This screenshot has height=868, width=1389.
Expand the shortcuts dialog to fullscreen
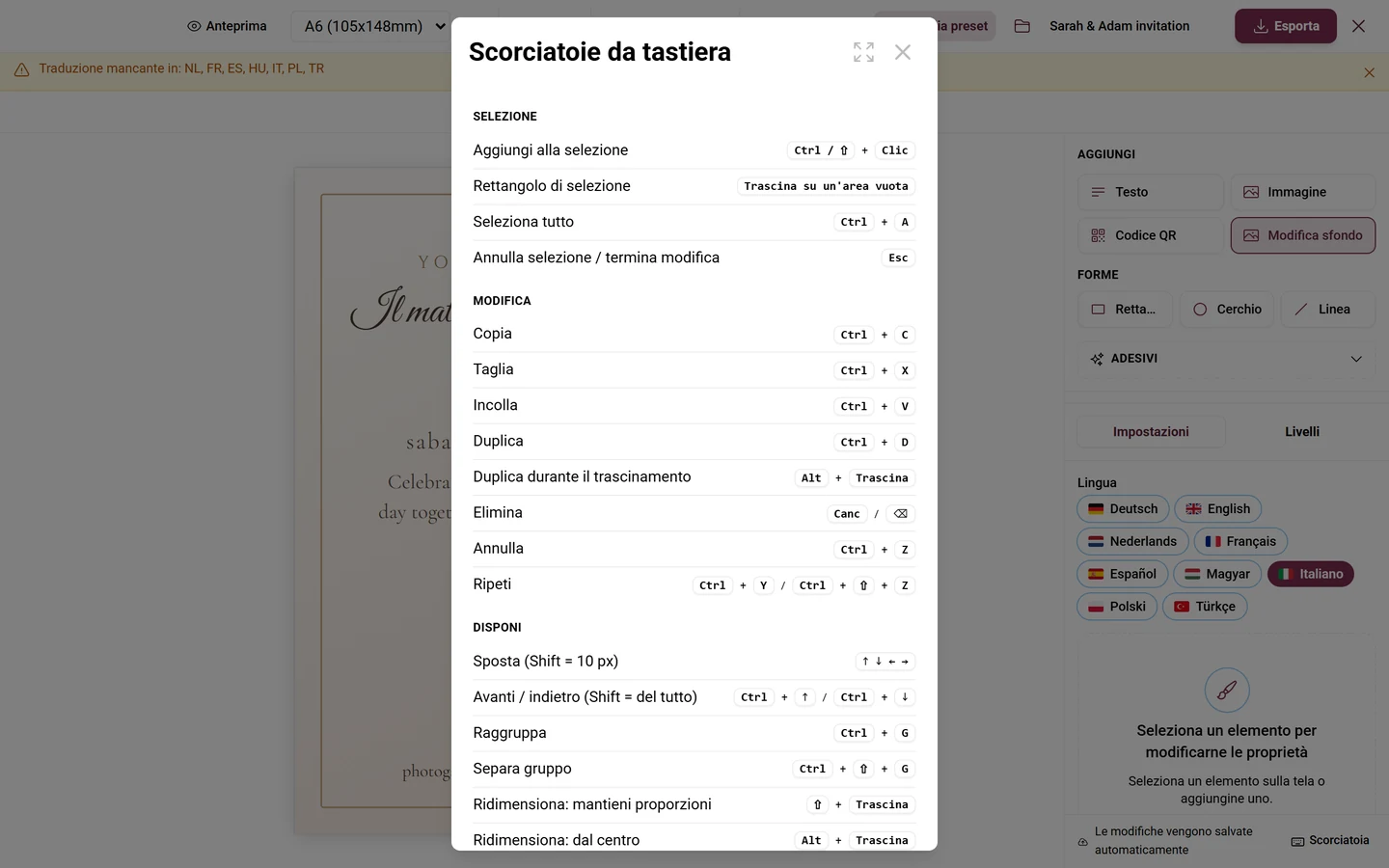pyautogui.click(x=863, y=52)
